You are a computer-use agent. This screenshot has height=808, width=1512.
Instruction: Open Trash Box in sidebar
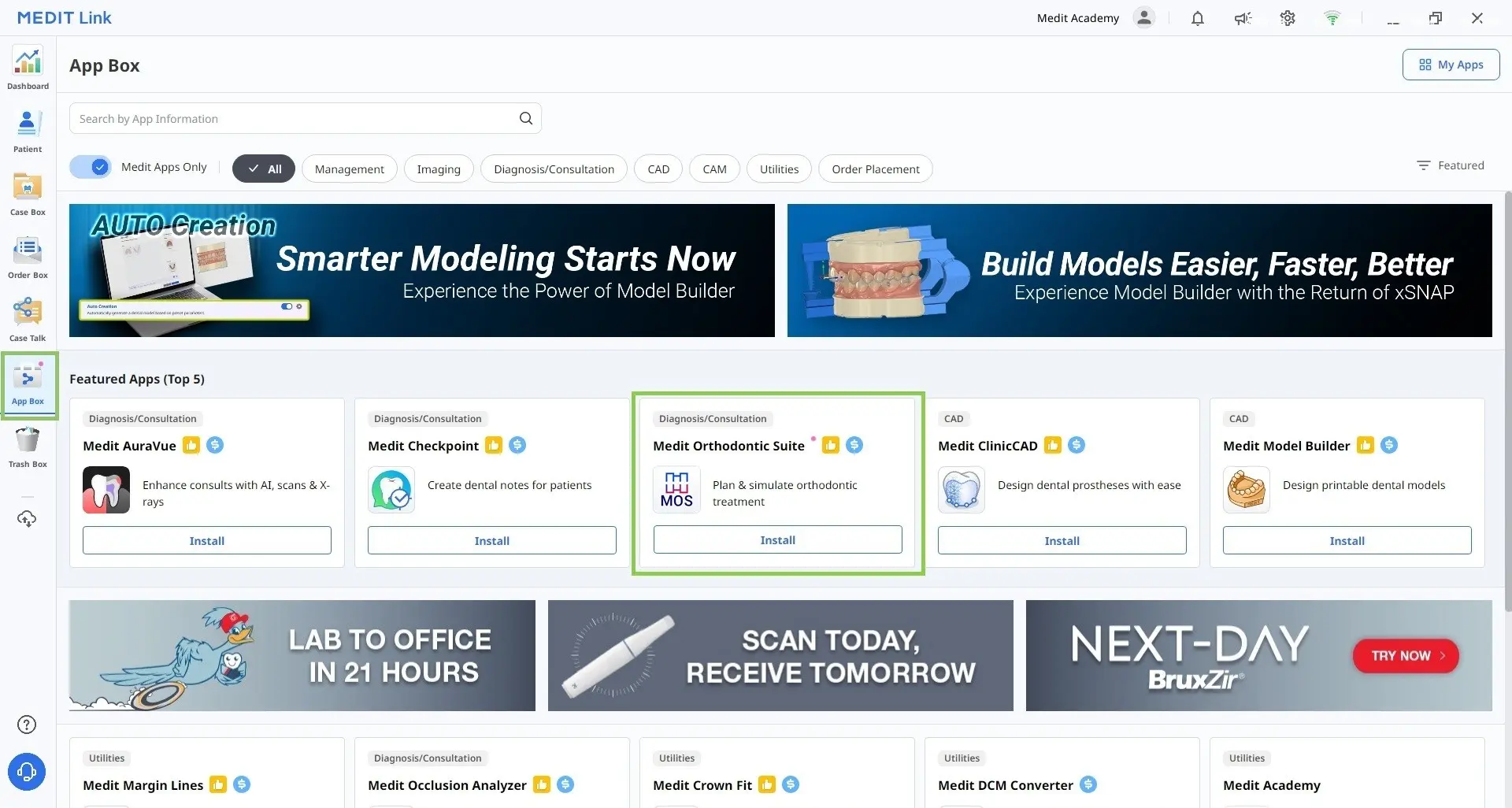(28, 447)
